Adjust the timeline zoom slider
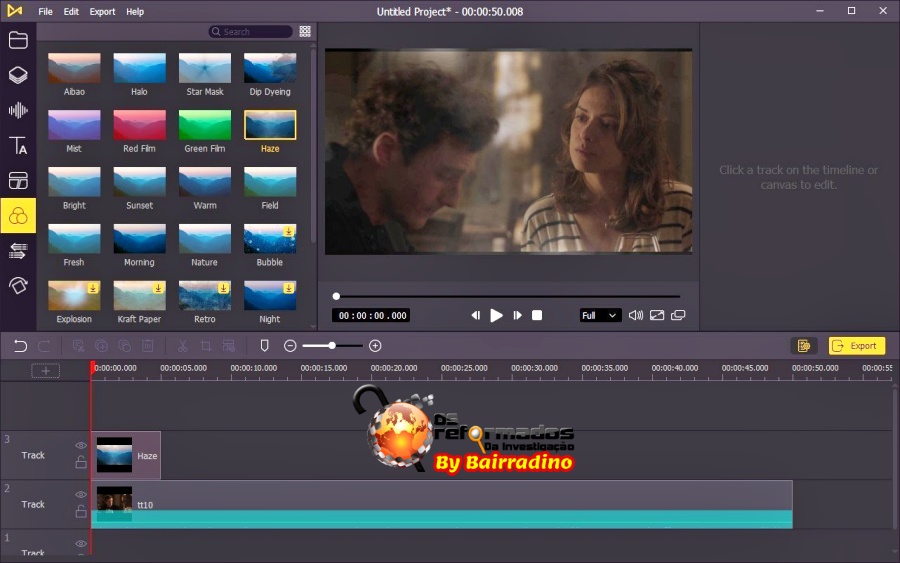Viewport: 900px width, 563px height. pyautogui.click(x=332, y=346)
